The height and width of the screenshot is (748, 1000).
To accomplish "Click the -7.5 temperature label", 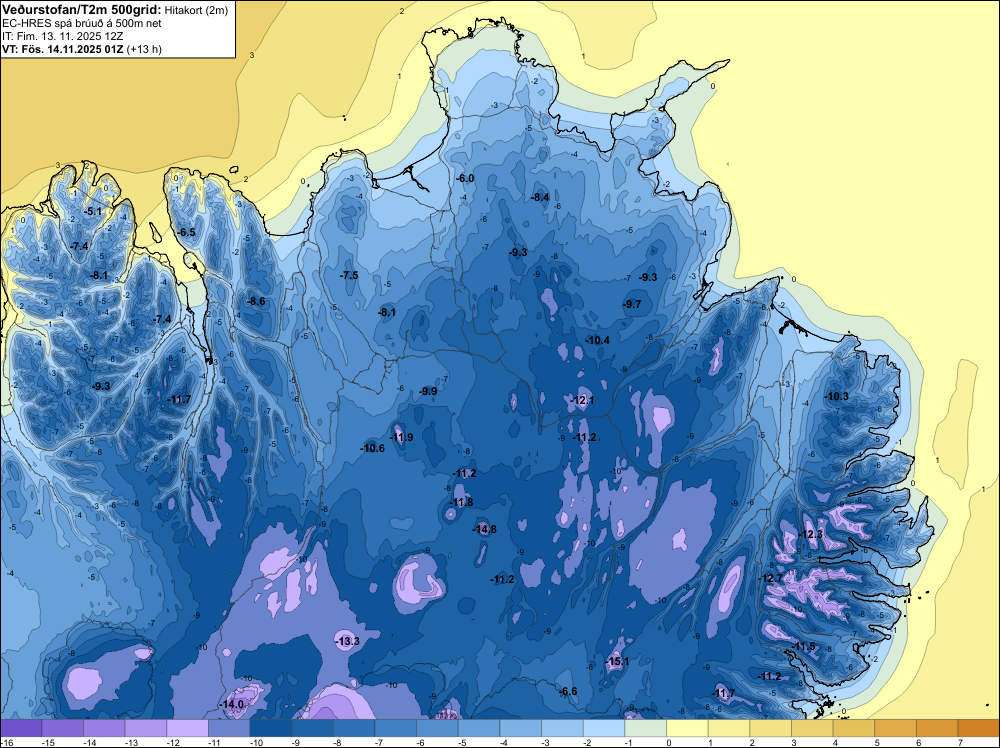I will click(349, 275).
